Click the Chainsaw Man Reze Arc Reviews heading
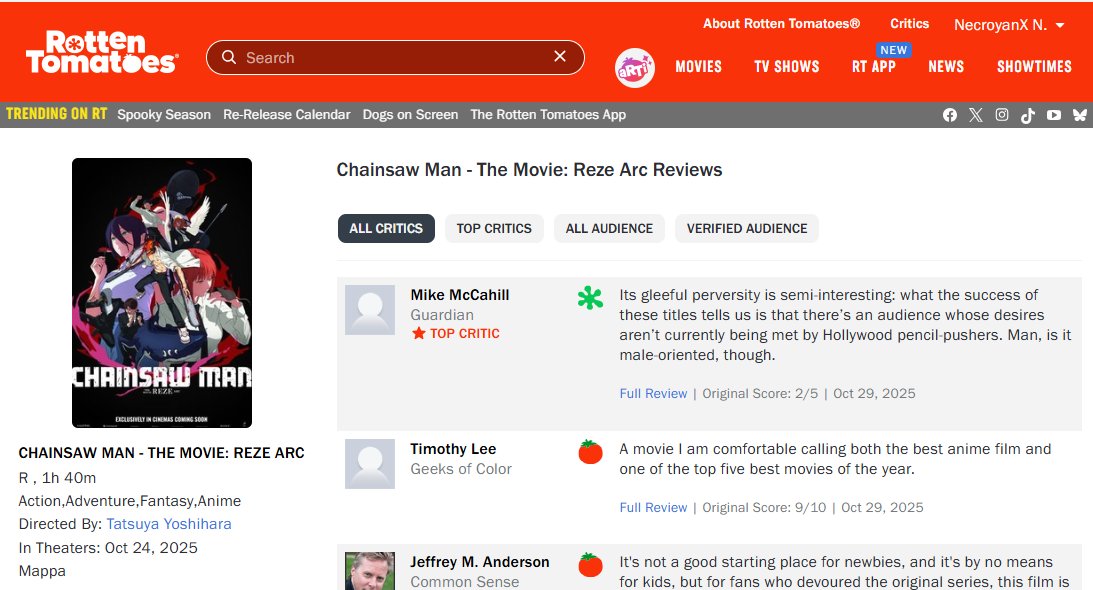Image resolution: width=1093 pixels, height=590 pixels. tap(529, 170)
